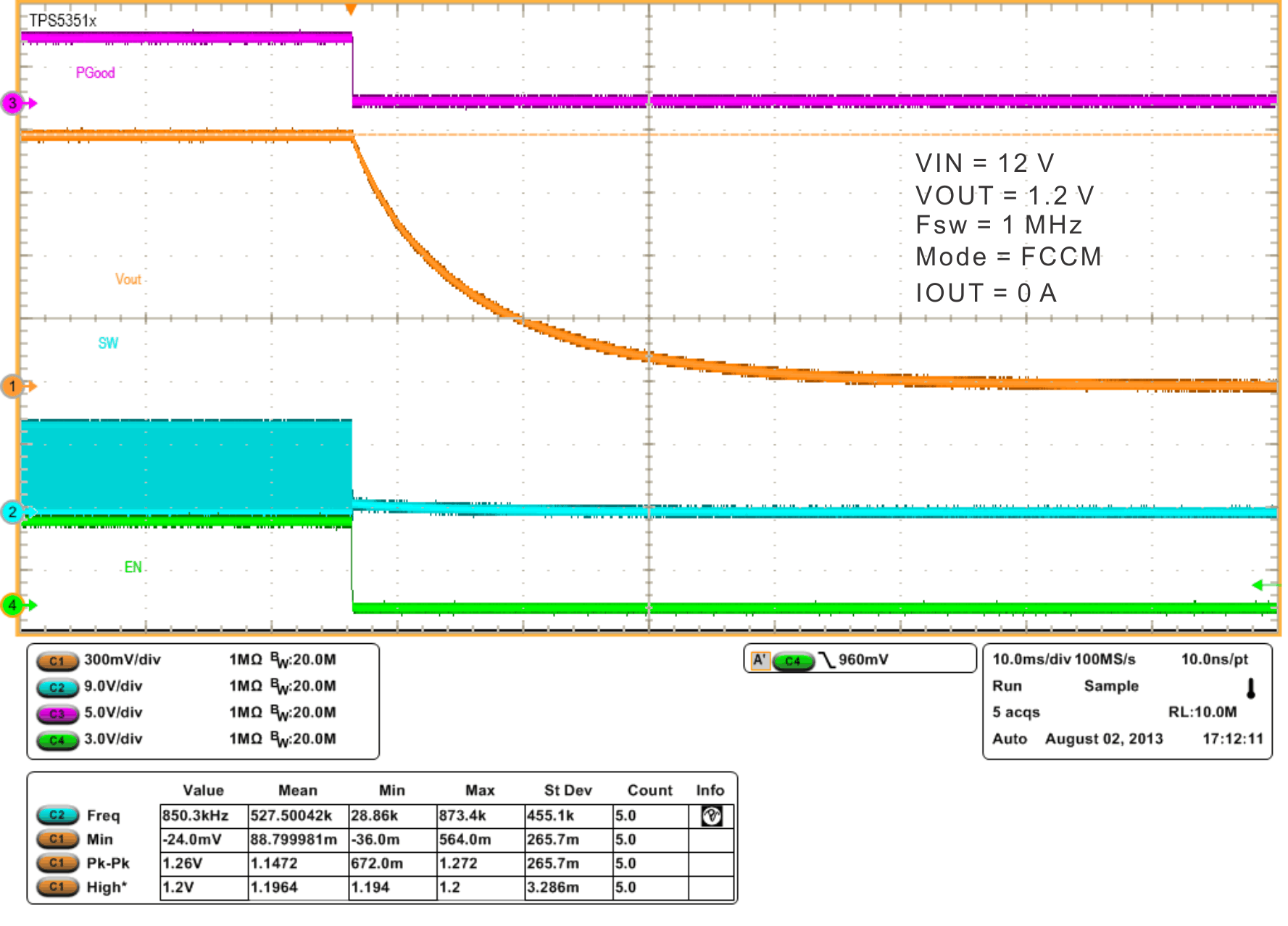The height and width of the screenshot is (926, 1288).
Task: Click the 17:12:11 timestamp
Action: point(1233,738)
